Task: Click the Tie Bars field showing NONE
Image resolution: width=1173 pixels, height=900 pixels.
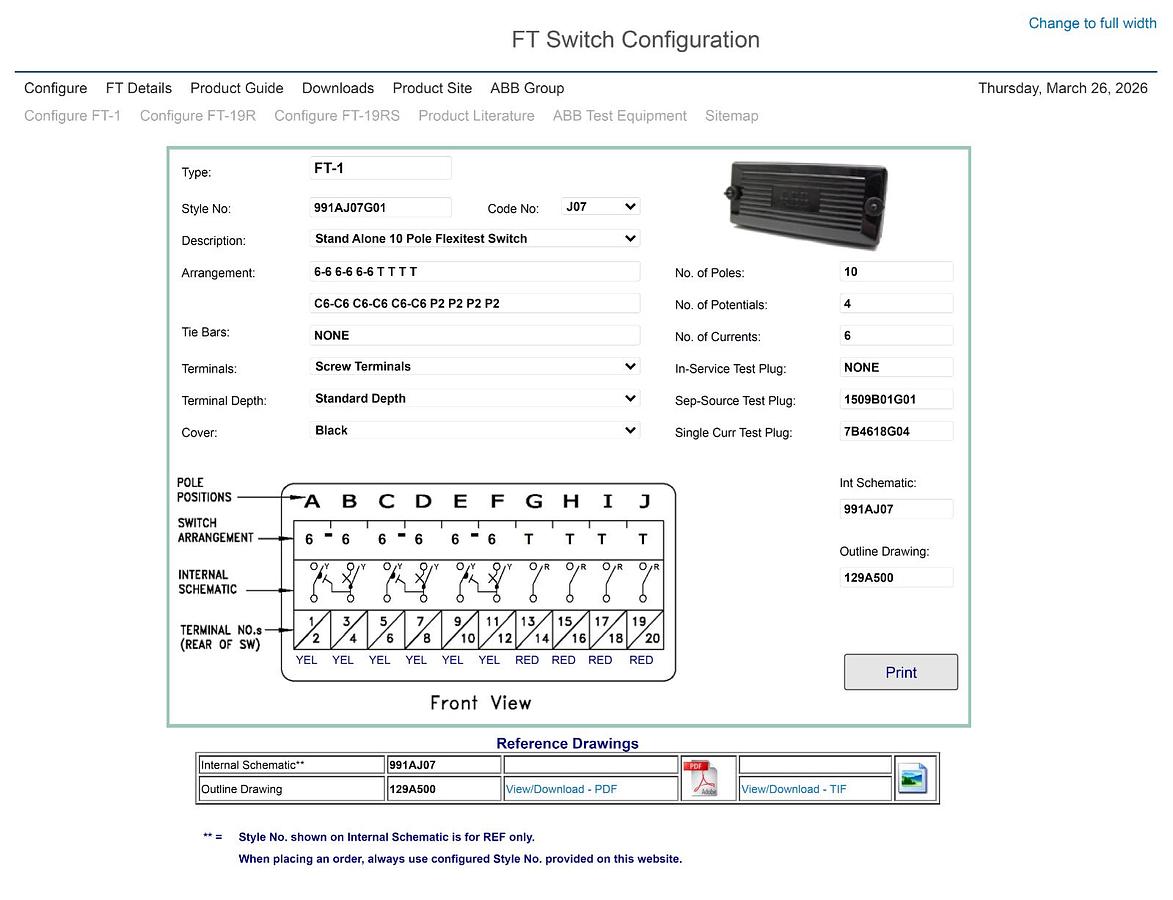Action: click(x=474, y=335)
